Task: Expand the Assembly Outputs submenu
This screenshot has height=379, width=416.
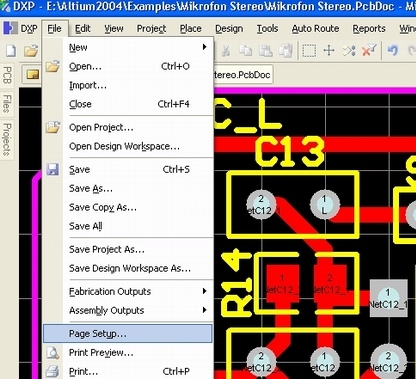Action: [204, 310]
